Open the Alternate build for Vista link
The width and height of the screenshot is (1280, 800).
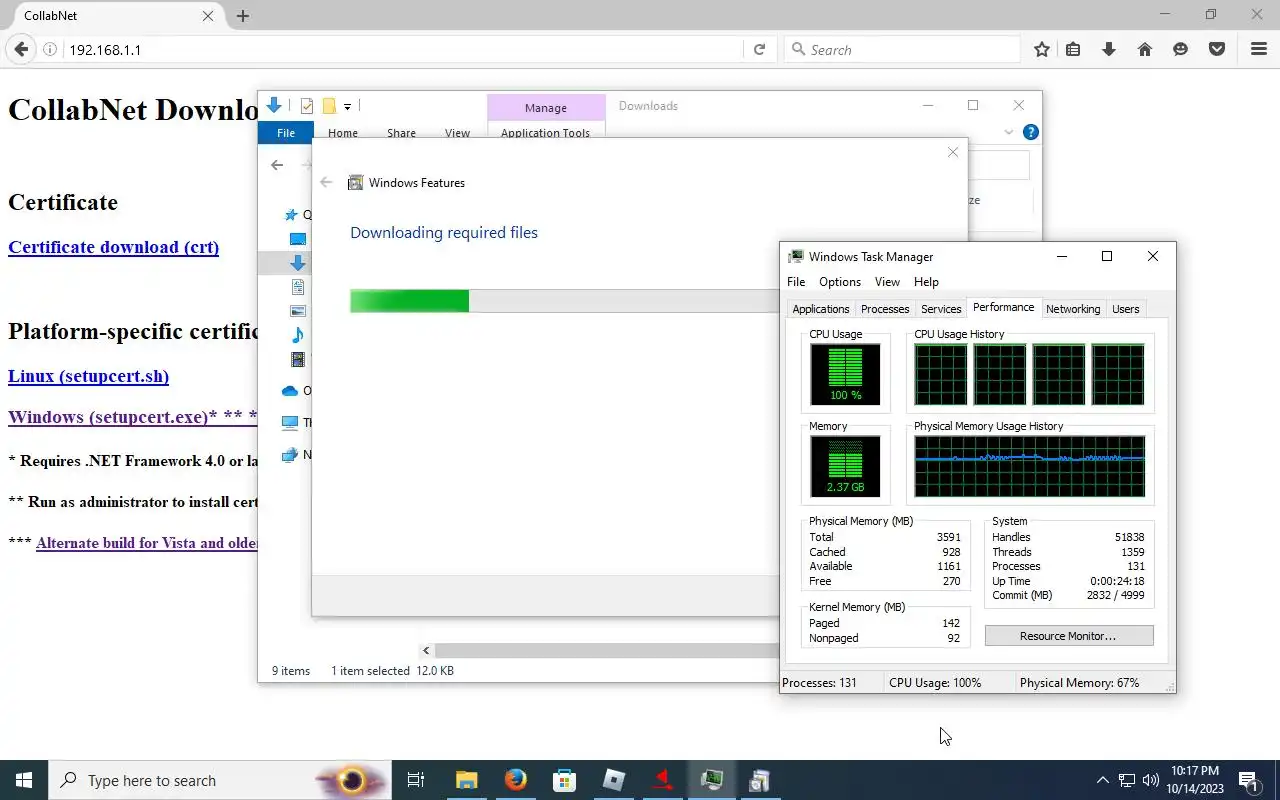[146, 543]
